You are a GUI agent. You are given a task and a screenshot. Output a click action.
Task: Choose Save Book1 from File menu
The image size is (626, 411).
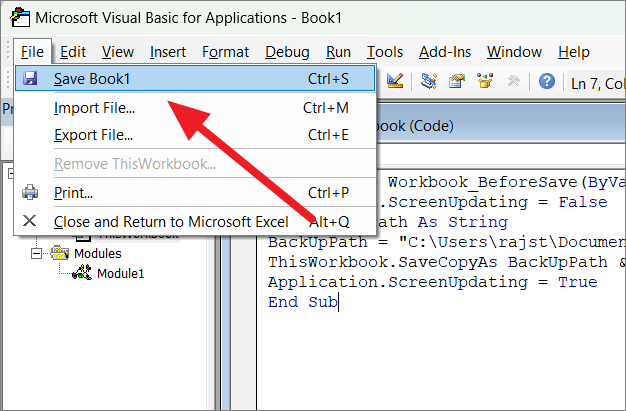[195, 79]
